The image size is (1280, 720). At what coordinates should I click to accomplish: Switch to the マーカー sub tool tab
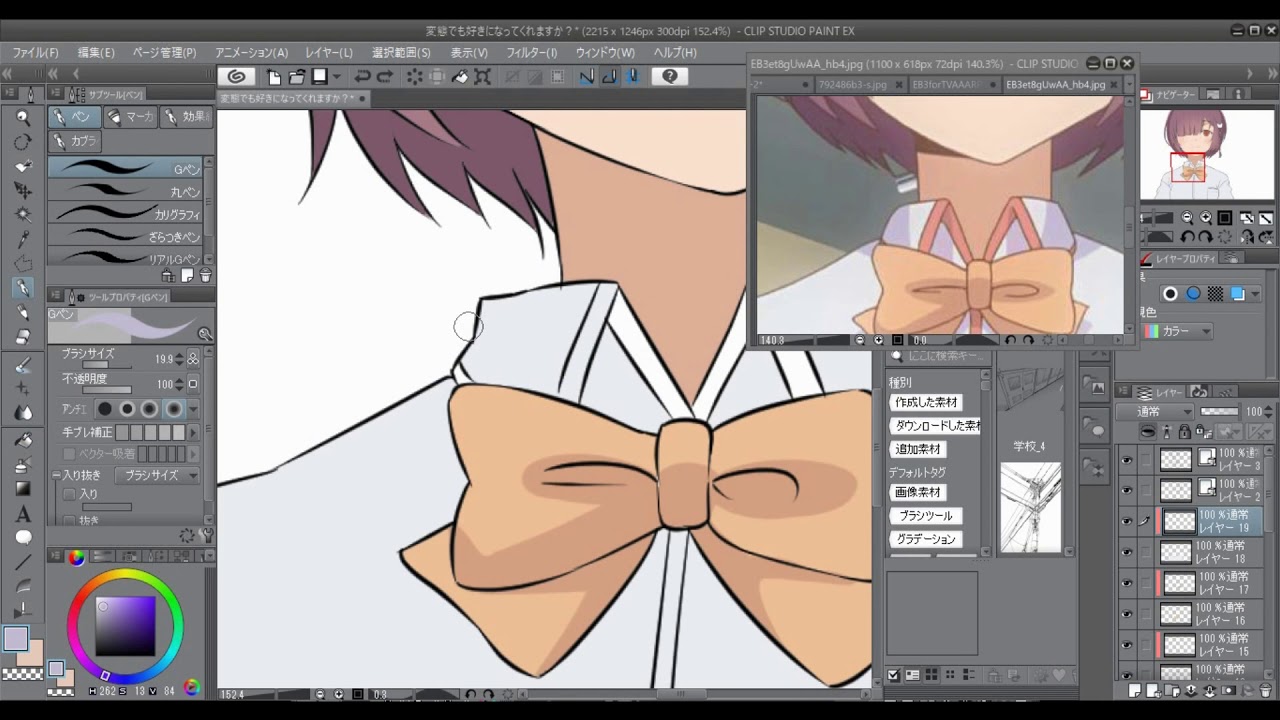pyautogui.click(x=132, y=117)
